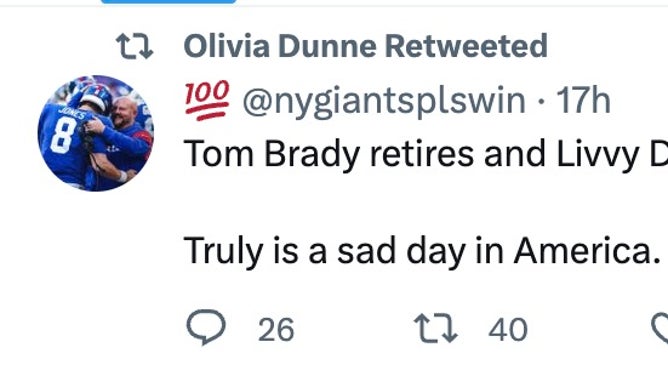
Task: Open the @nygiantsplswin profile handle
Action: (x=383, y=102)
